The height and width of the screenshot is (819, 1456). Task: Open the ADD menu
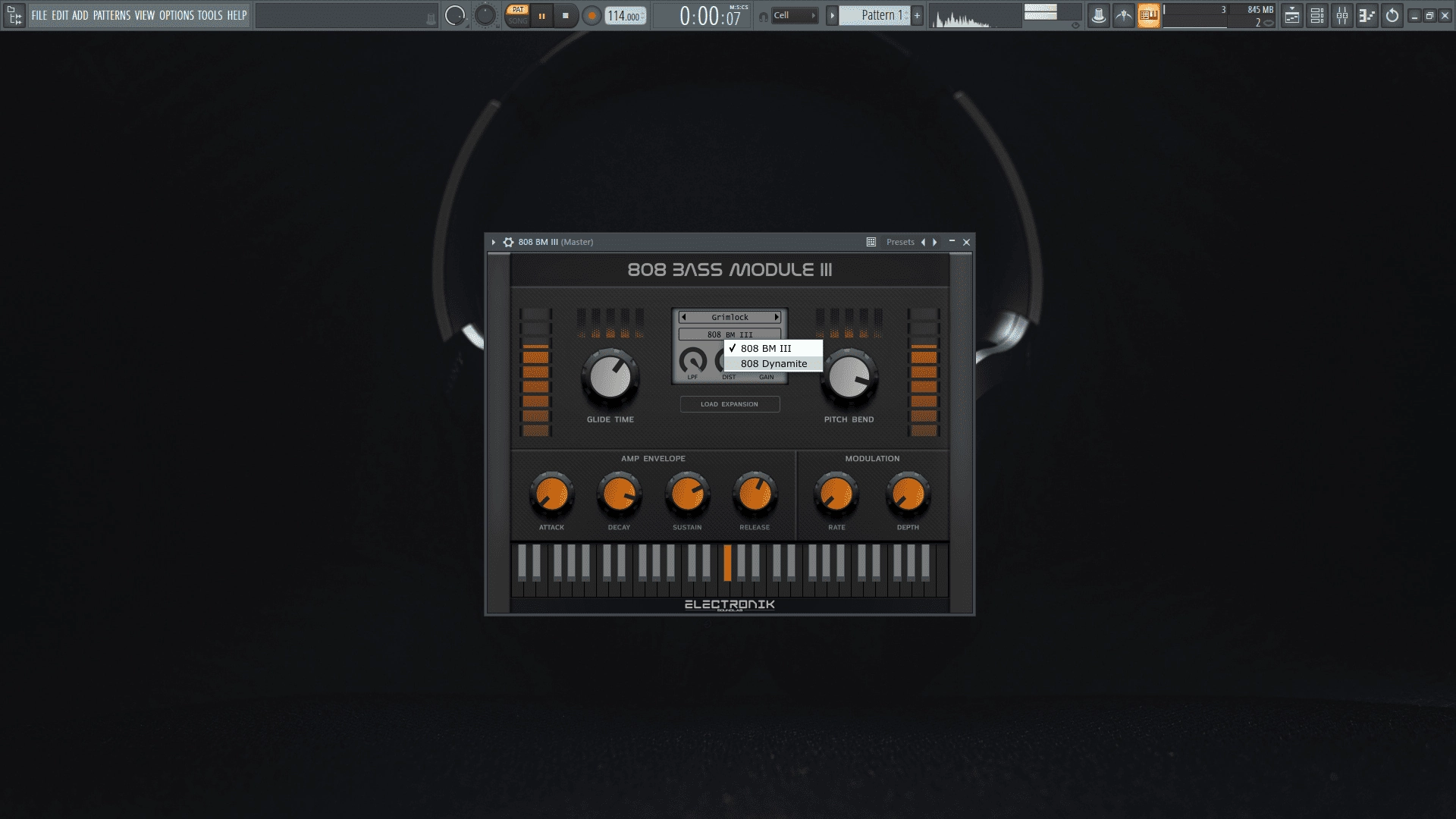coord(80,15)
